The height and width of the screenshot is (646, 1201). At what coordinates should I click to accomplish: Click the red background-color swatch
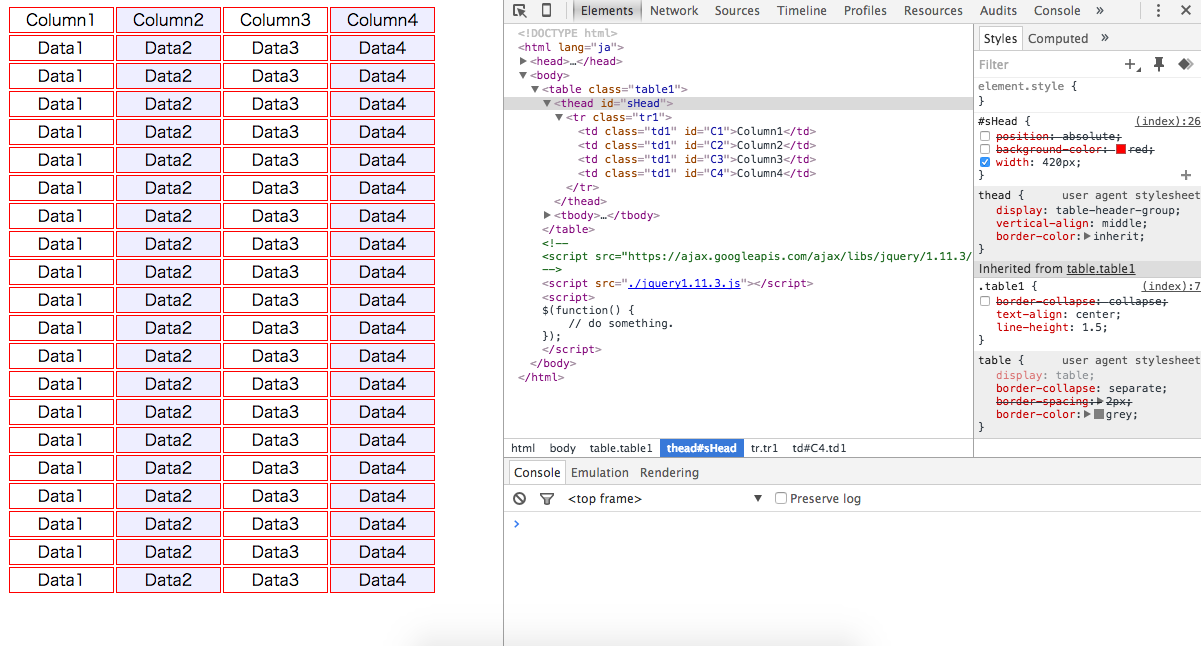pos(1121,149)
